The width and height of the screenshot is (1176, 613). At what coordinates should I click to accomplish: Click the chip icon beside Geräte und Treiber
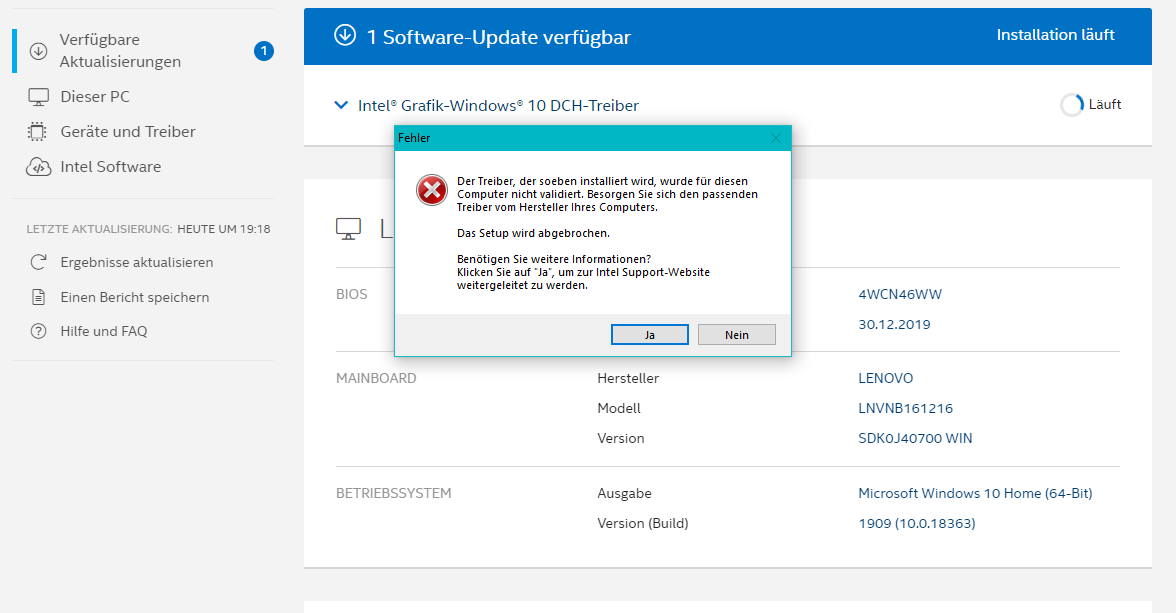click(x=37, y=132)
